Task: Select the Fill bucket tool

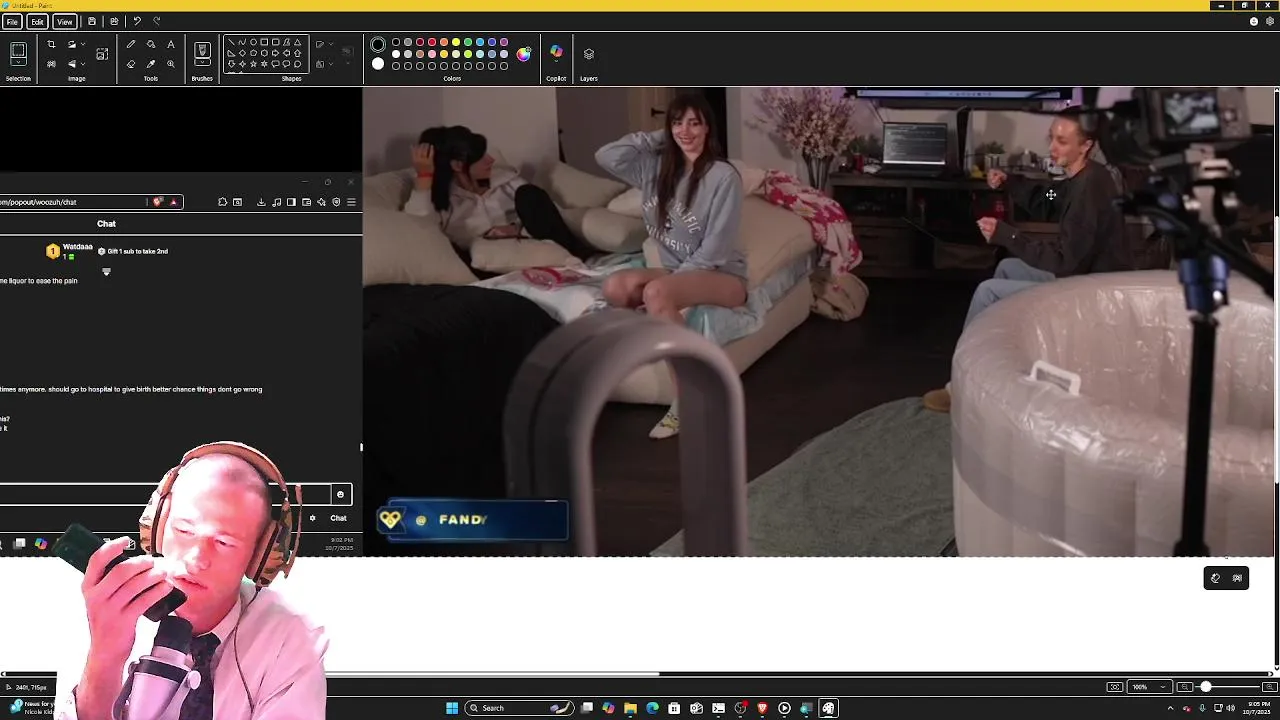Action: coord(151,43)
